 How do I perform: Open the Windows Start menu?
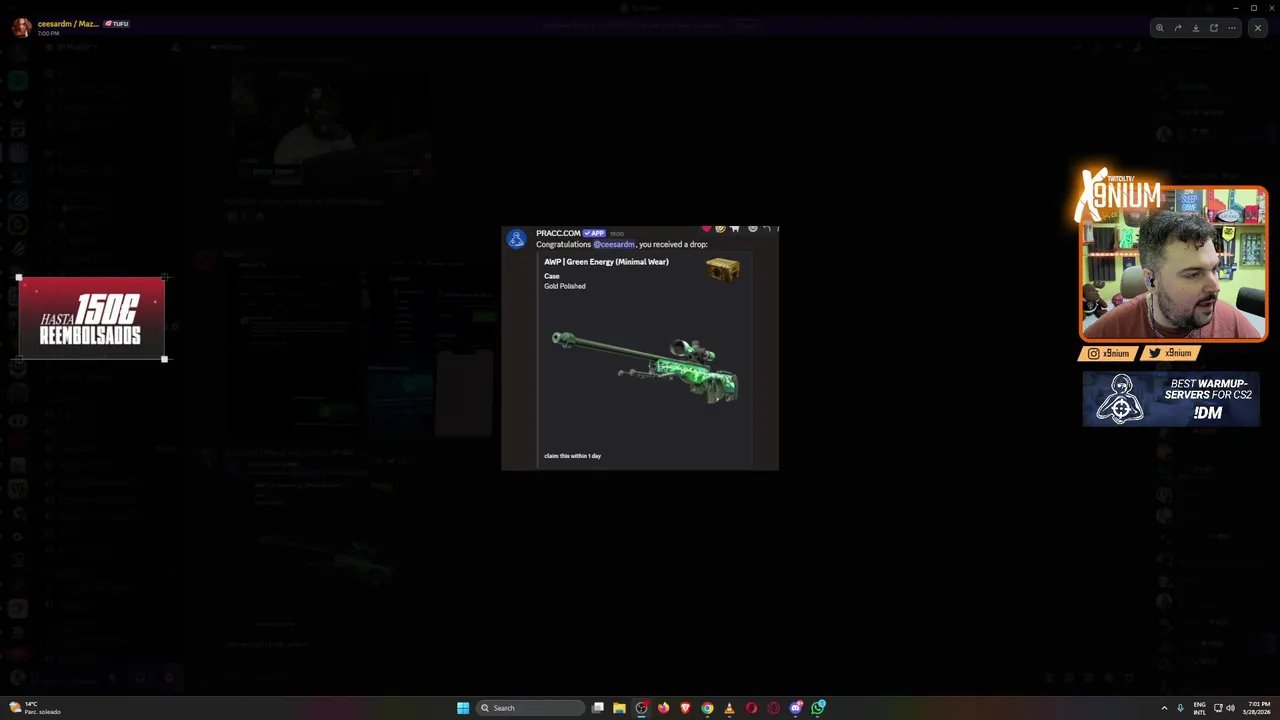[x=463, y=708]
